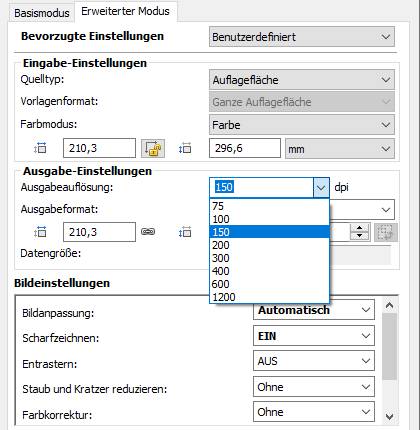Toggle the aspect ratio lock icon
This screenshot has height=430, width=420.
pos(153,148)
